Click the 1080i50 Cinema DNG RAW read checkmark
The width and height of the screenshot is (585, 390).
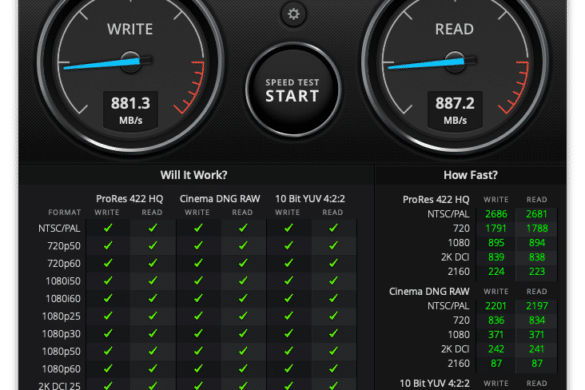(243, 280)
